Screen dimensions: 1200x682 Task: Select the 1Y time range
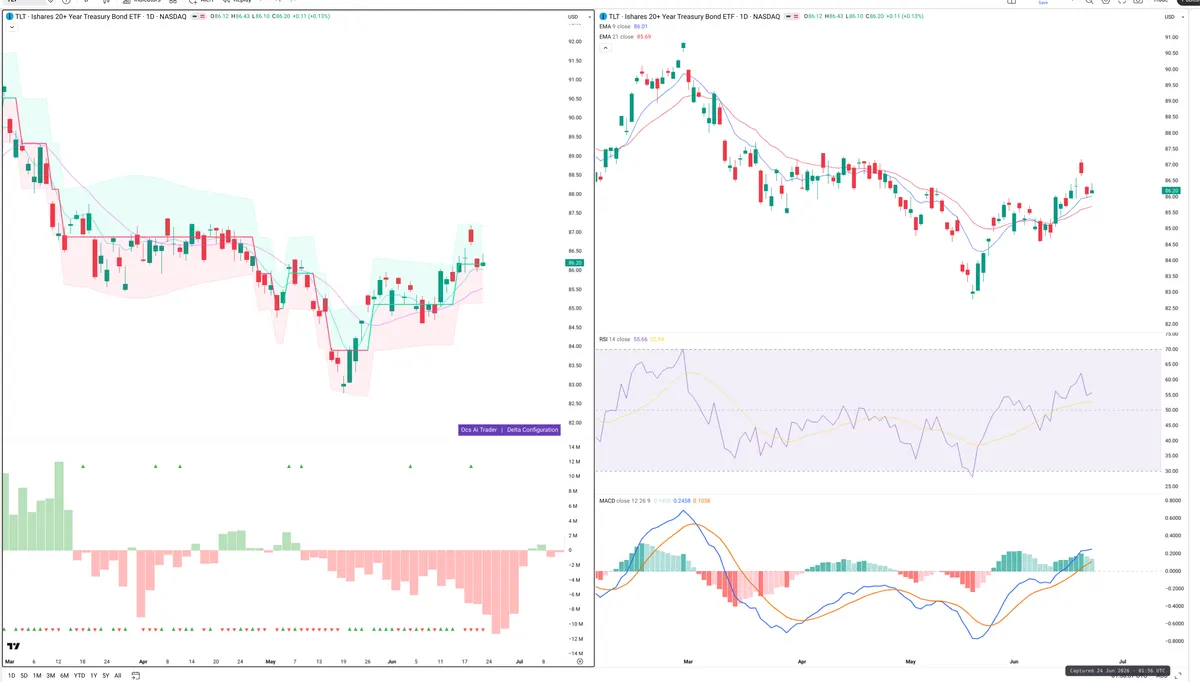93,676
